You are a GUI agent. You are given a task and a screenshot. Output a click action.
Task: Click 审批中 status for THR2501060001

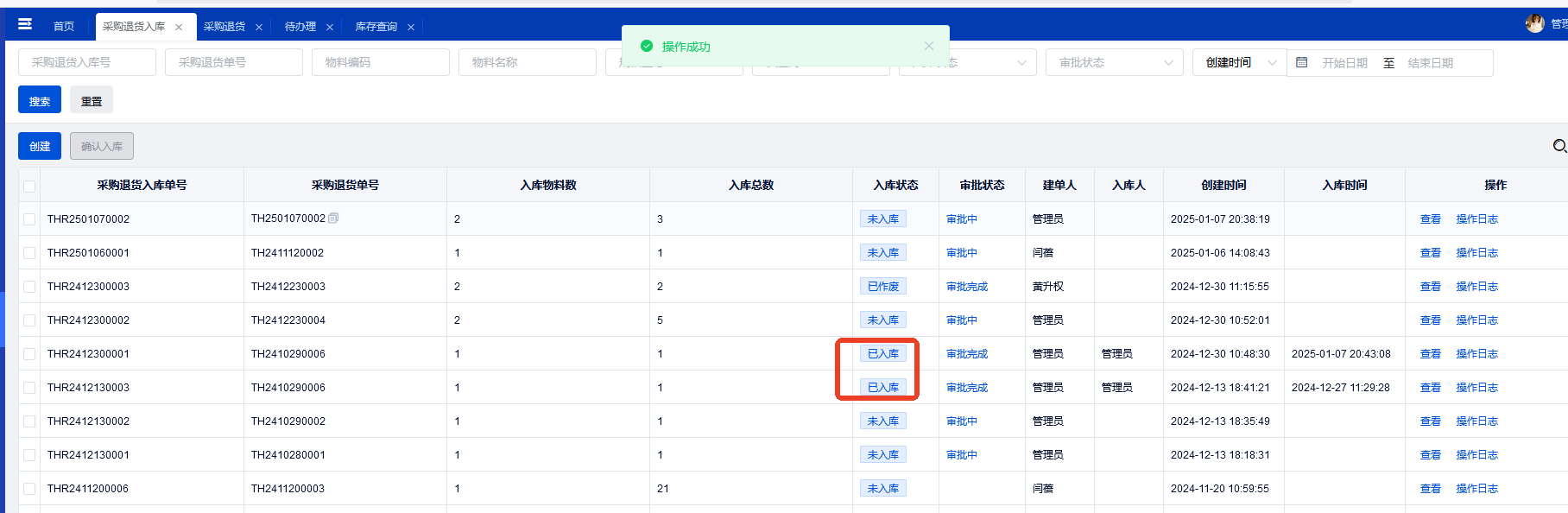(962, 253)
